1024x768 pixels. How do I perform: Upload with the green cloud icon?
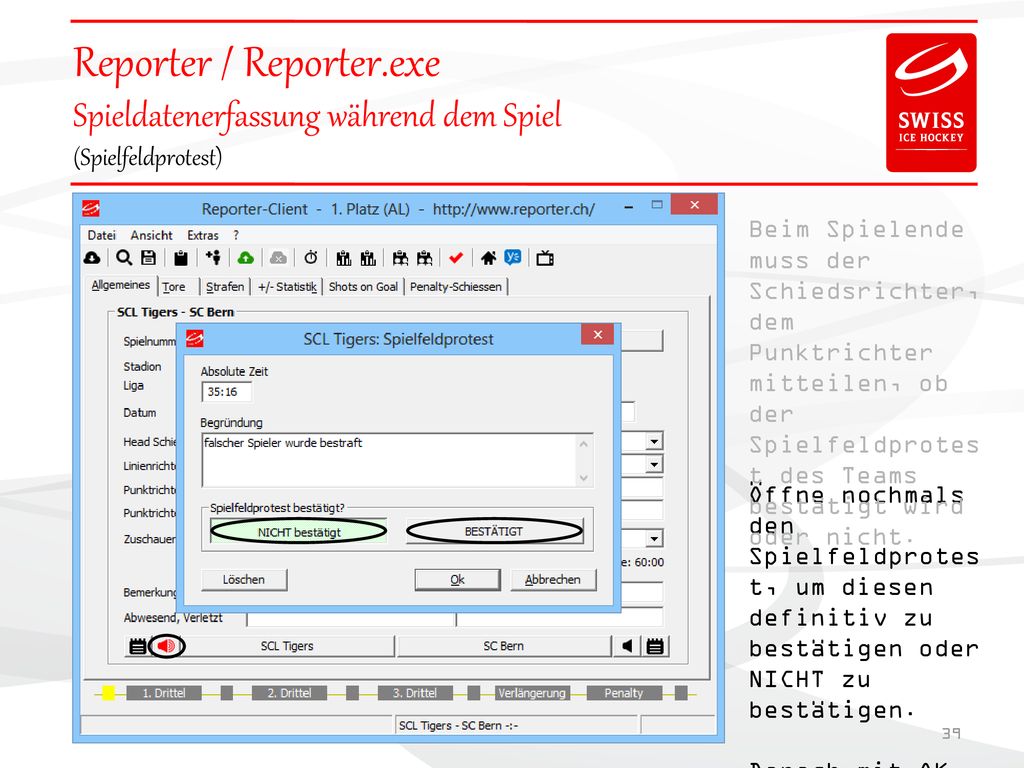point(246,259)
